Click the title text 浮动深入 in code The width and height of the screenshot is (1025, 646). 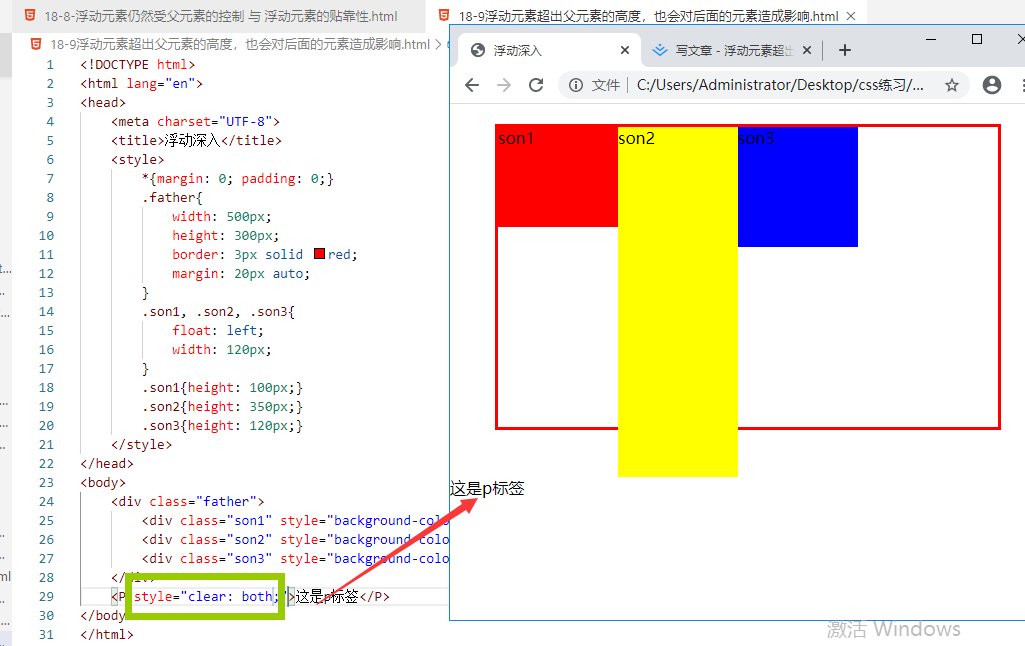[192, 140]
